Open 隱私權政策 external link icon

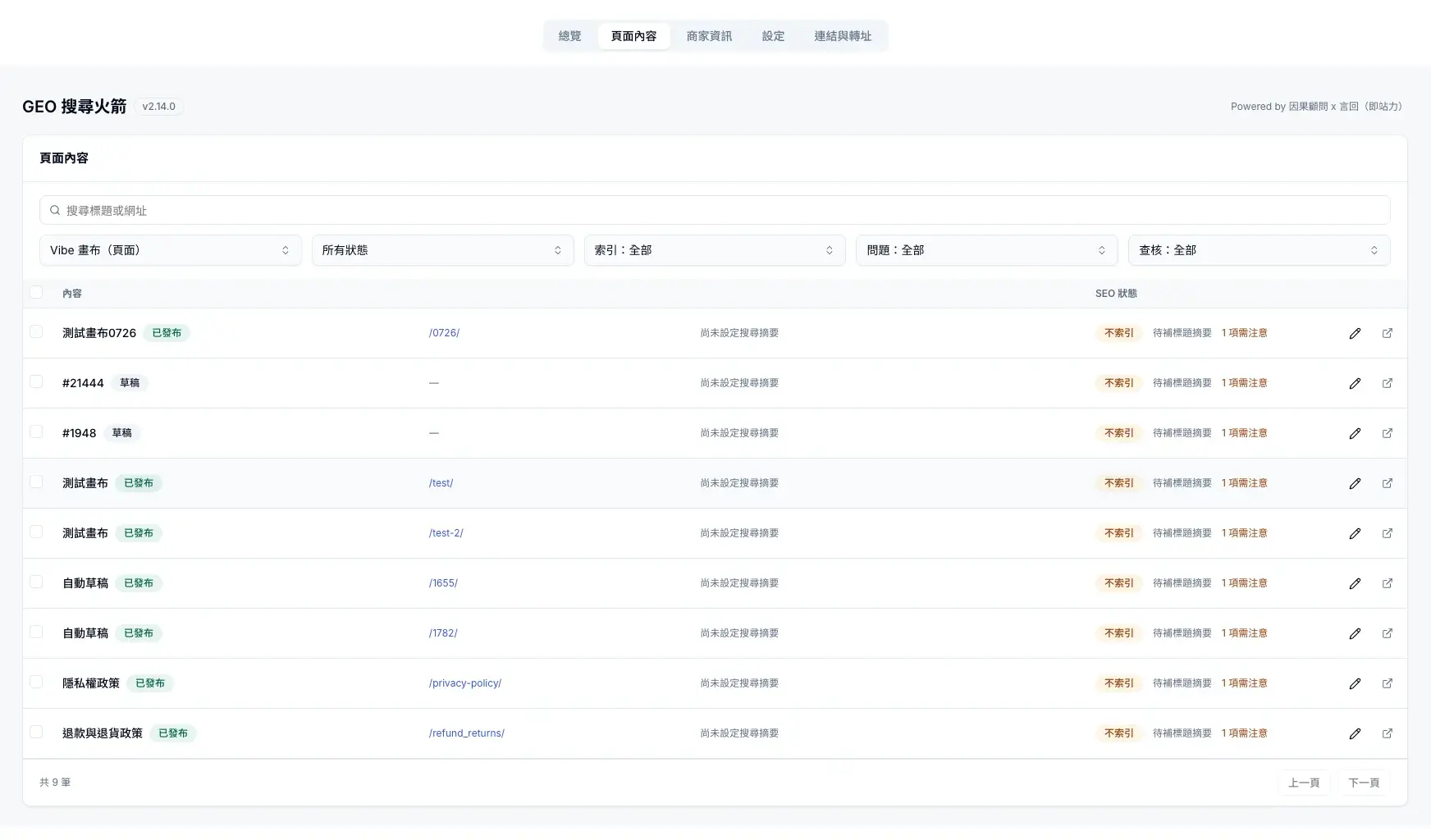(1387, 683)
